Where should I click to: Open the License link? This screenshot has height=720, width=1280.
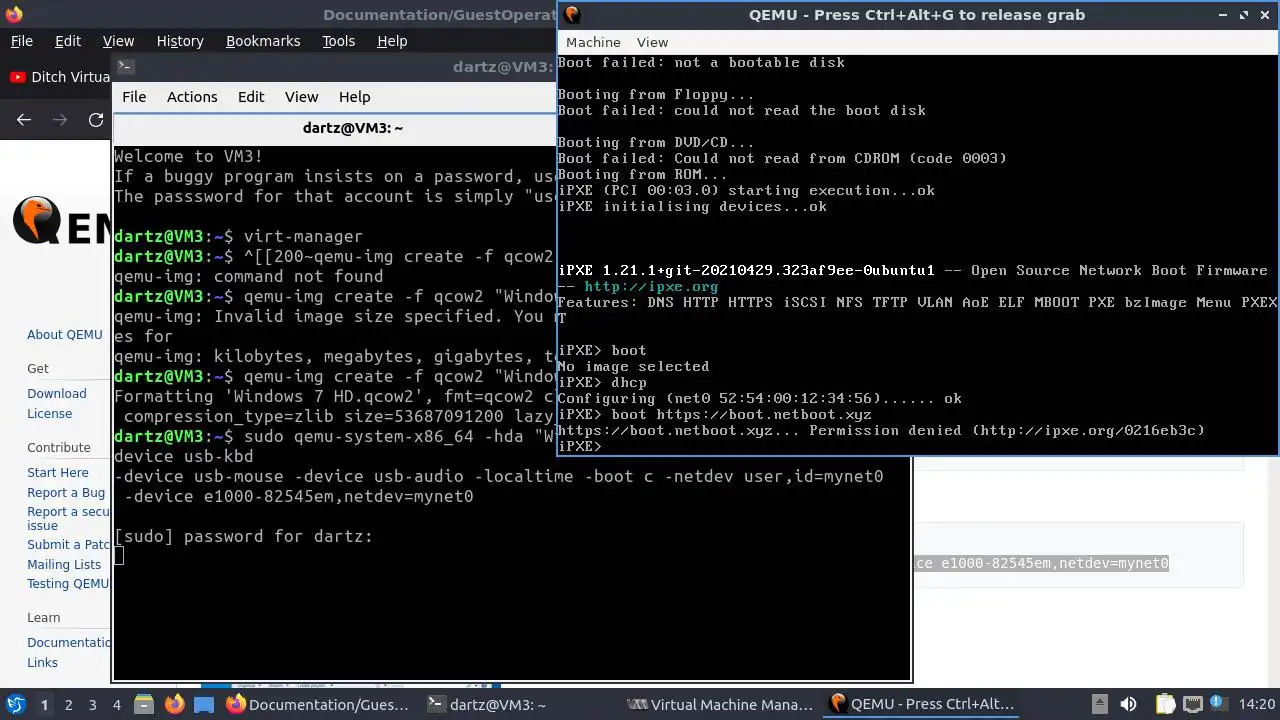(49, 414)
